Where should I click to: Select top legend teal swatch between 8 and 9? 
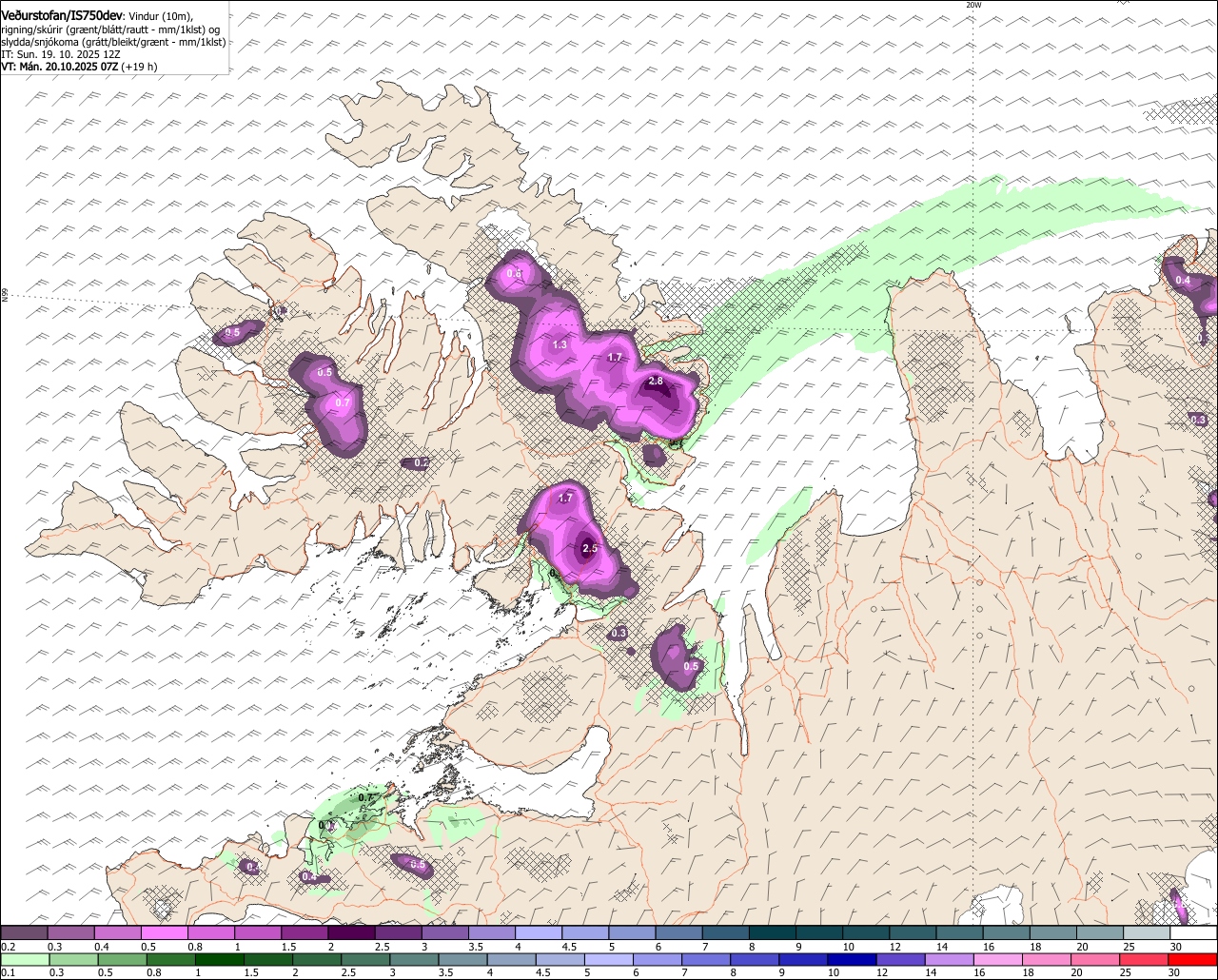pos(773,932)
